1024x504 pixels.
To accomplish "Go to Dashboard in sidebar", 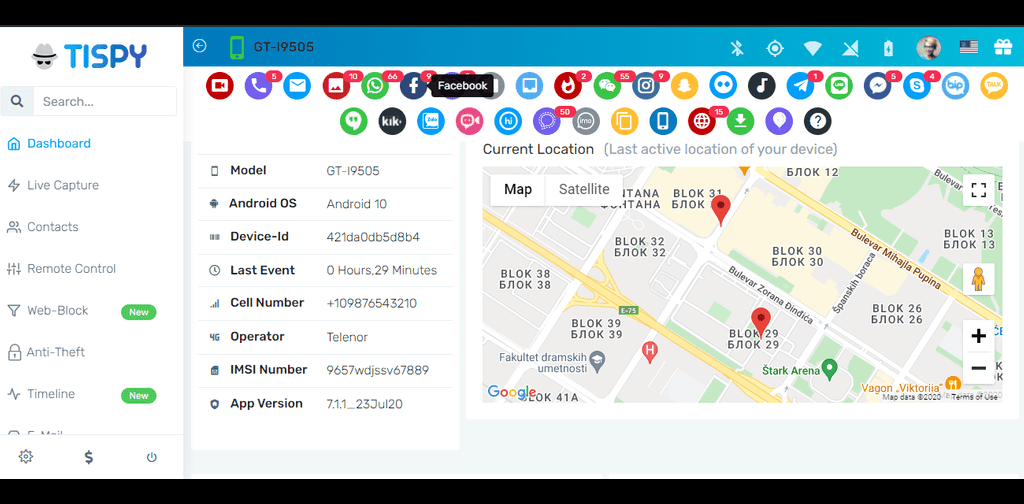I will pos(59,144).
